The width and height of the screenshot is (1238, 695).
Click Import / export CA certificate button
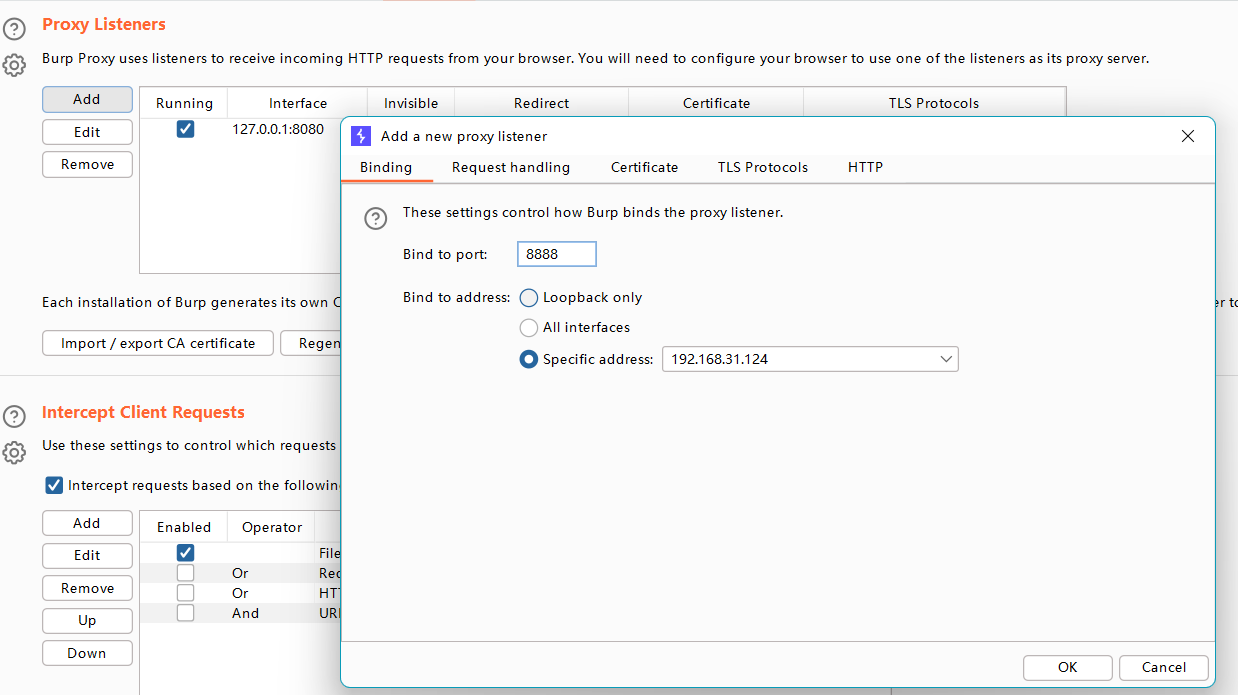[x=158, y=343]
